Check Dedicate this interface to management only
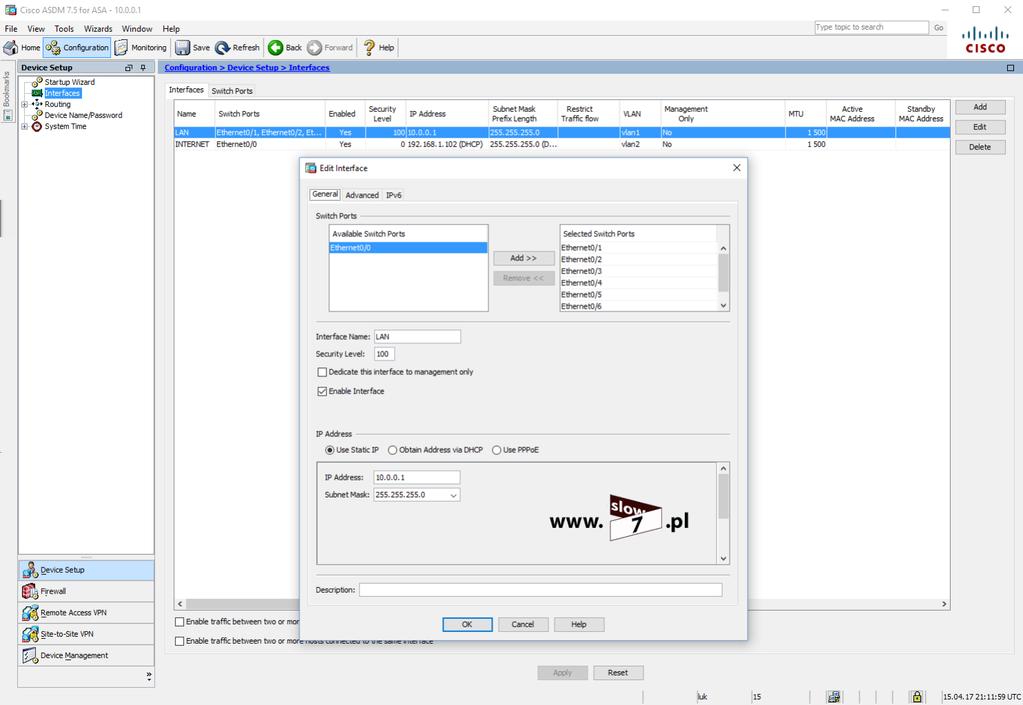This screenshot has height=705, width=1023. (x=322, y=372)
